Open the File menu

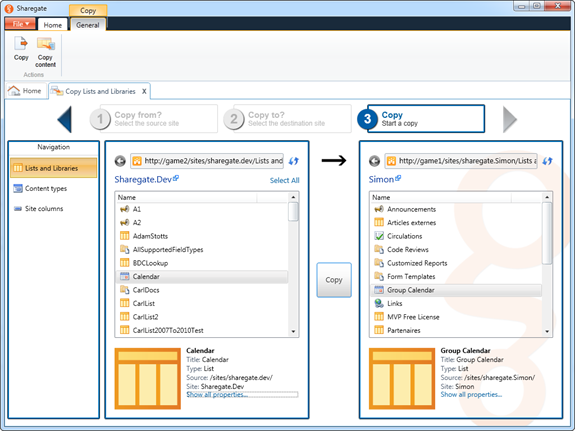pyautogui.click(x=20, y=24)
